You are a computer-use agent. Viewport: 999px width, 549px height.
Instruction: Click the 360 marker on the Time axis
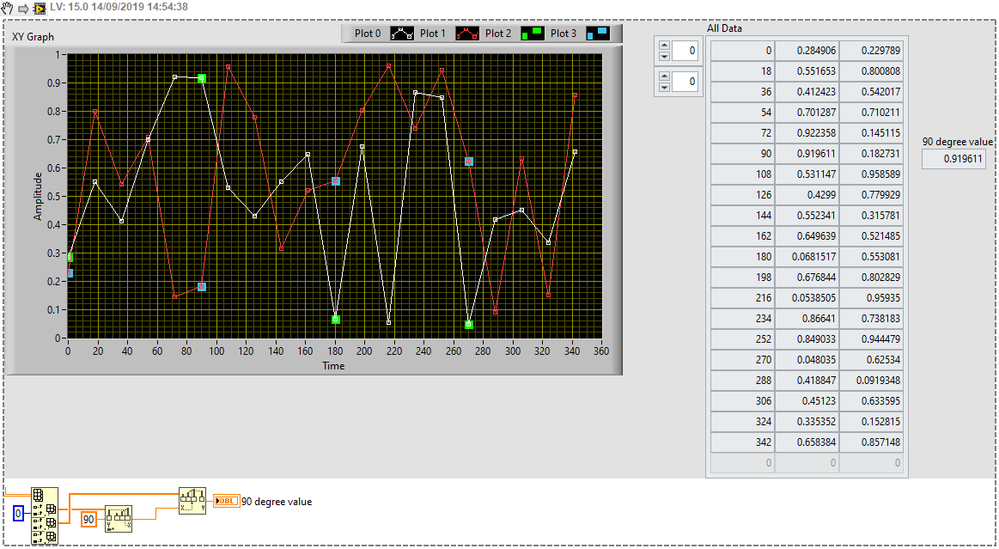point(601,352)
